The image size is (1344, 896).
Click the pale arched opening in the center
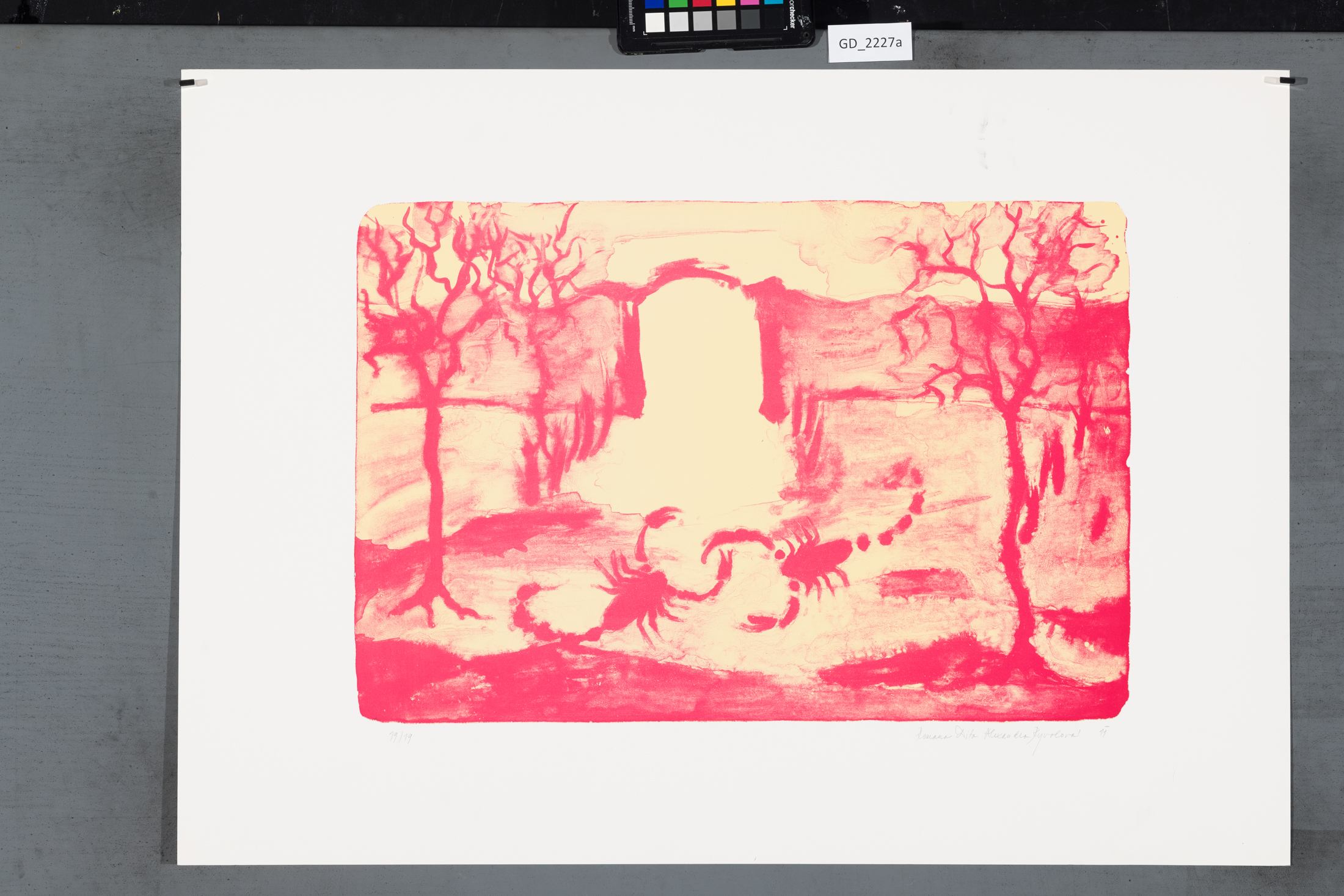[x=699, y=366]
